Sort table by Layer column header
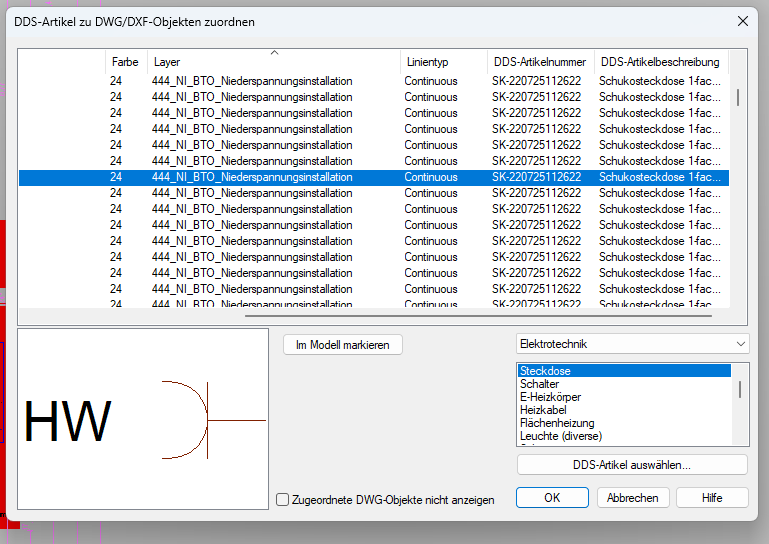Screen dimensions: 769x544 [x=274, y=62]
